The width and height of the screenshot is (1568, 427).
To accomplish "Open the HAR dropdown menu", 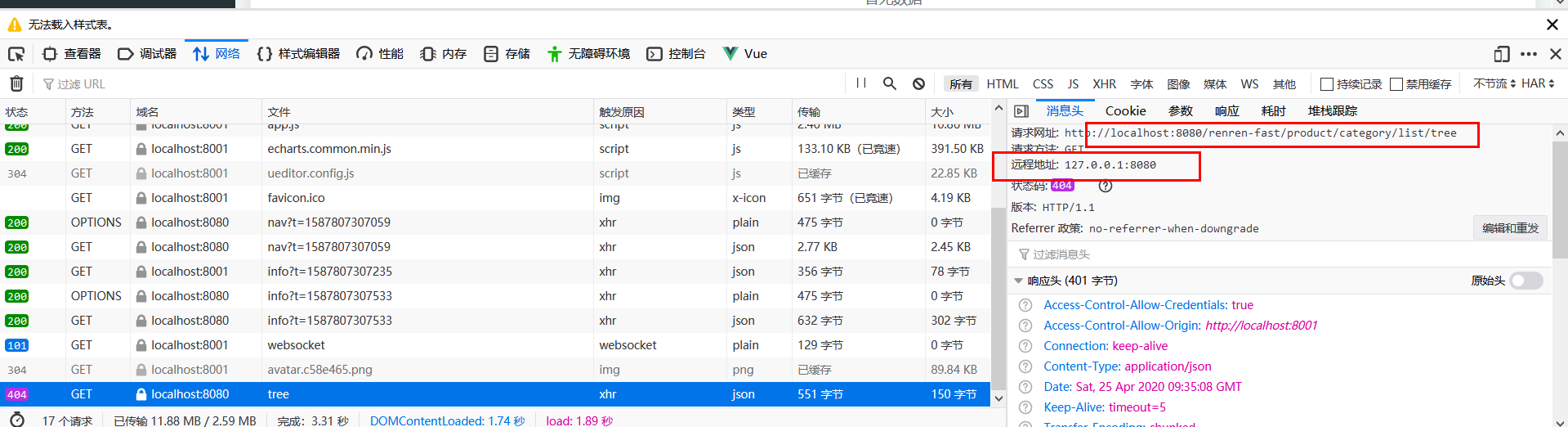I will 1538,83.
